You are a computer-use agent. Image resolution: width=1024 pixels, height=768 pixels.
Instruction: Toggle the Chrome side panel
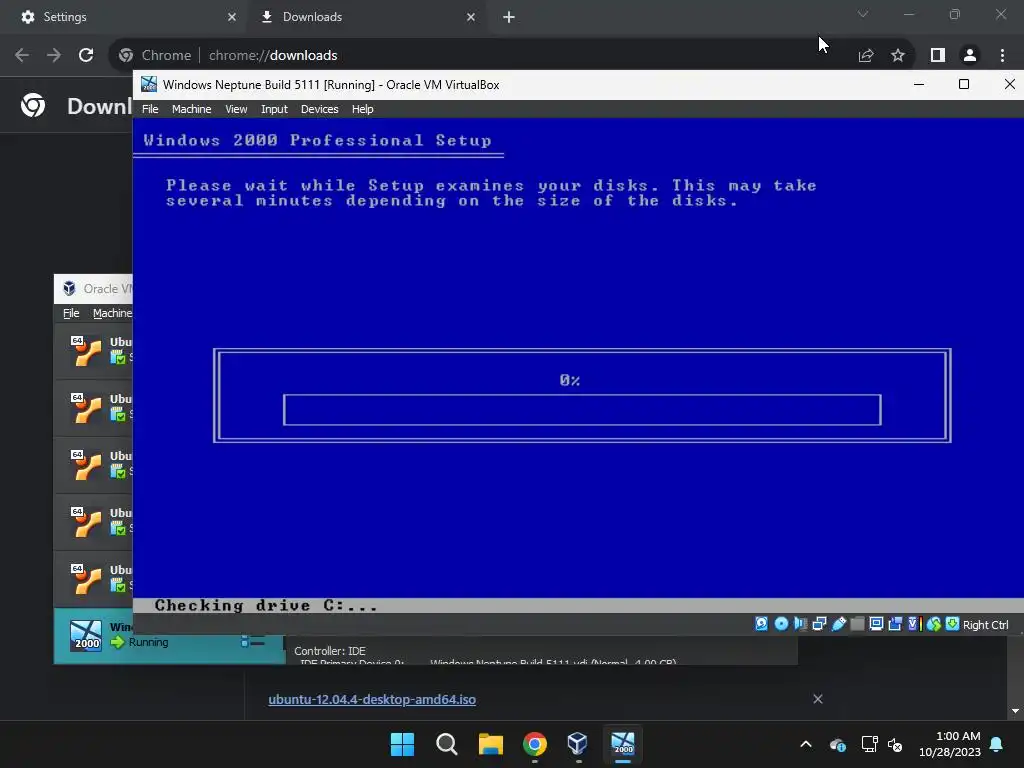(938, 55)
